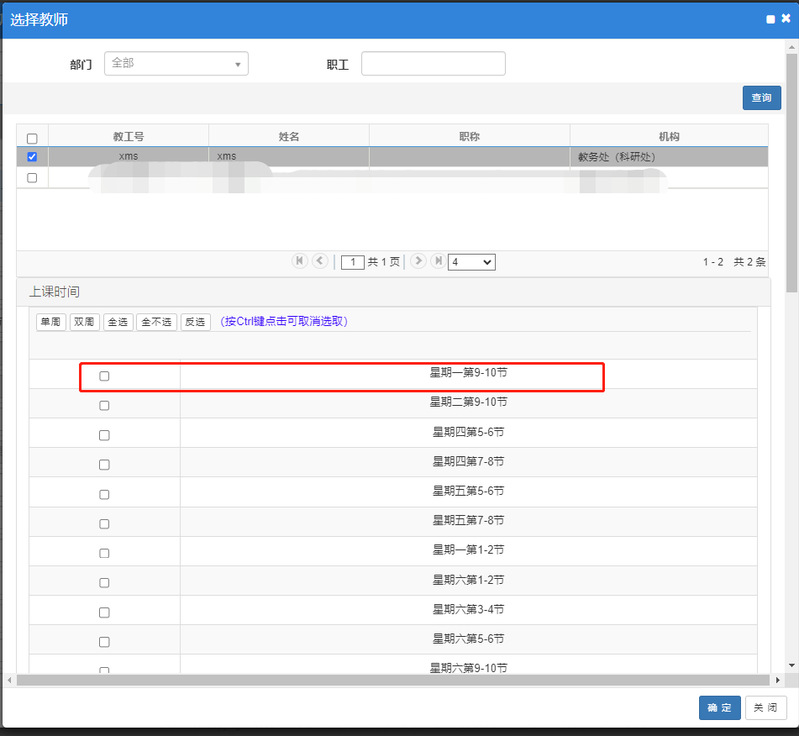Go to previous page of teacher list
799x736 pixels.
pos(320,261)
